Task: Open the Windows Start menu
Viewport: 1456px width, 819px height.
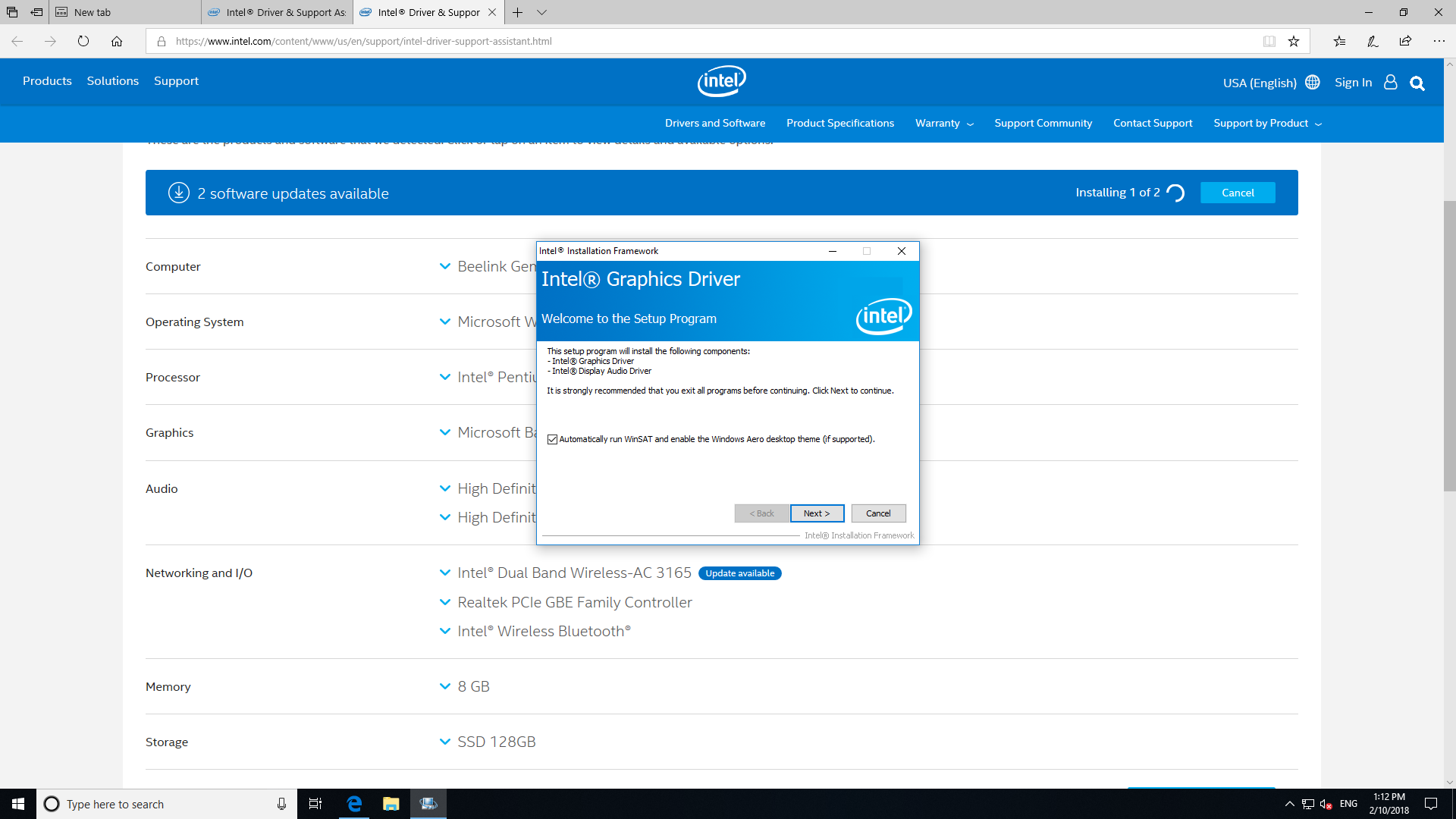Action: [x=18, y=804]
